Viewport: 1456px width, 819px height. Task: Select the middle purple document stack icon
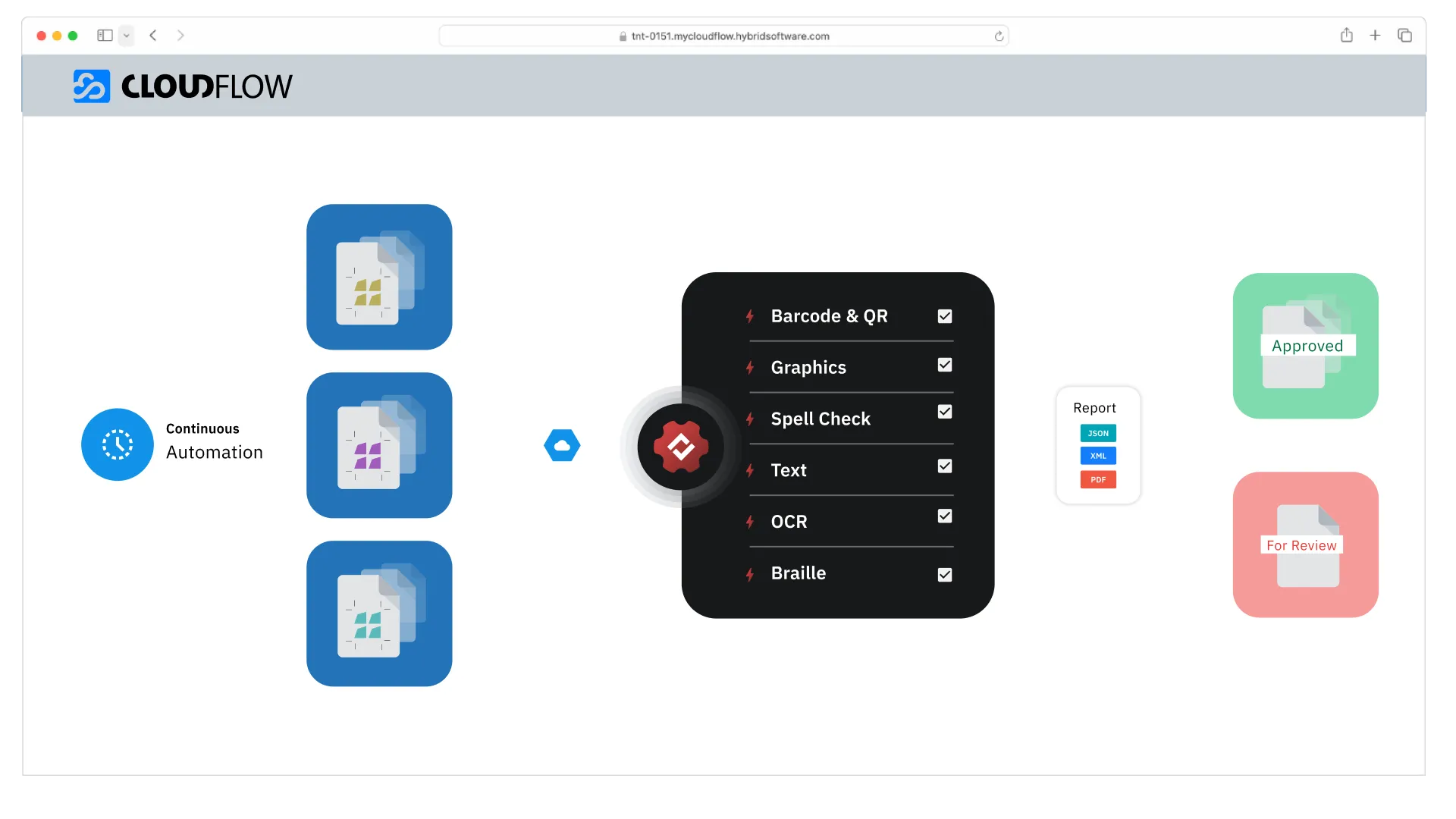coord(378,445)
